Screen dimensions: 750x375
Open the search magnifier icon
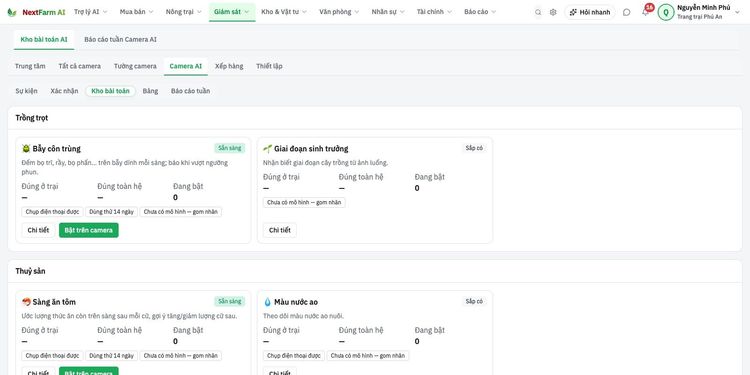538,12
